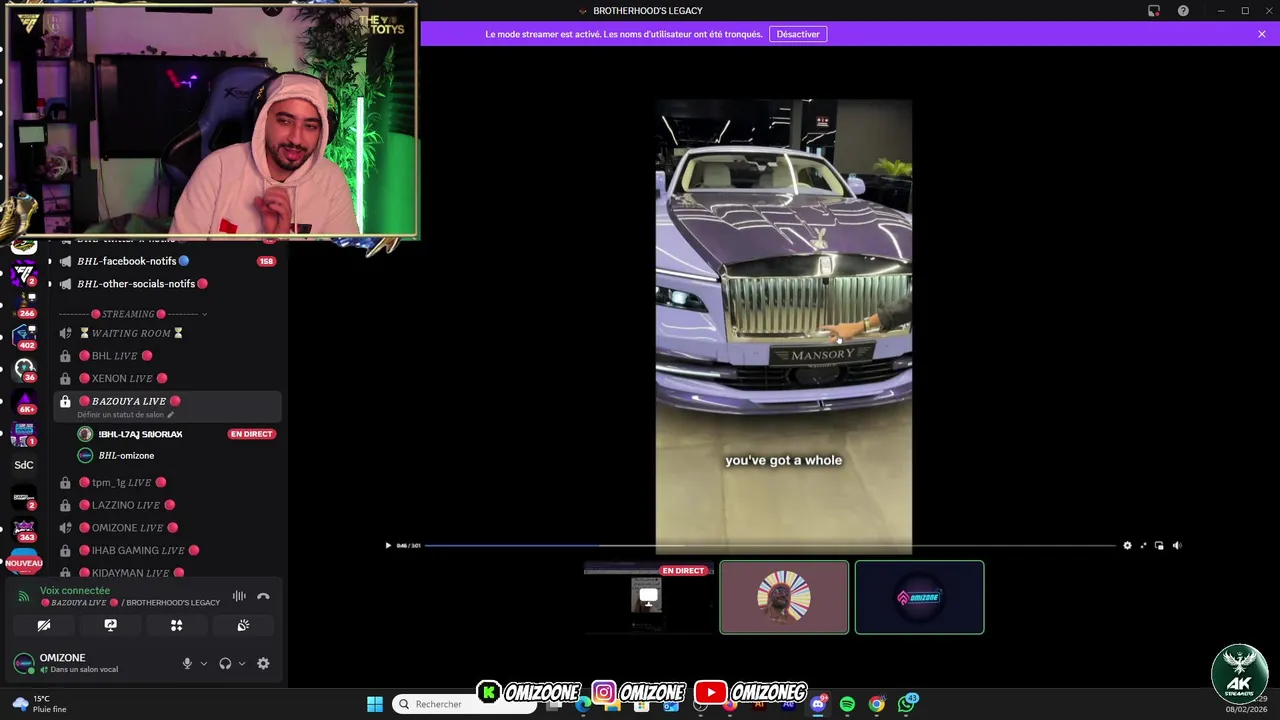This screenshot has height=720, width=1280.
Task: Open the weather widget Pluie fine
Action: click(x=40, y=704)
